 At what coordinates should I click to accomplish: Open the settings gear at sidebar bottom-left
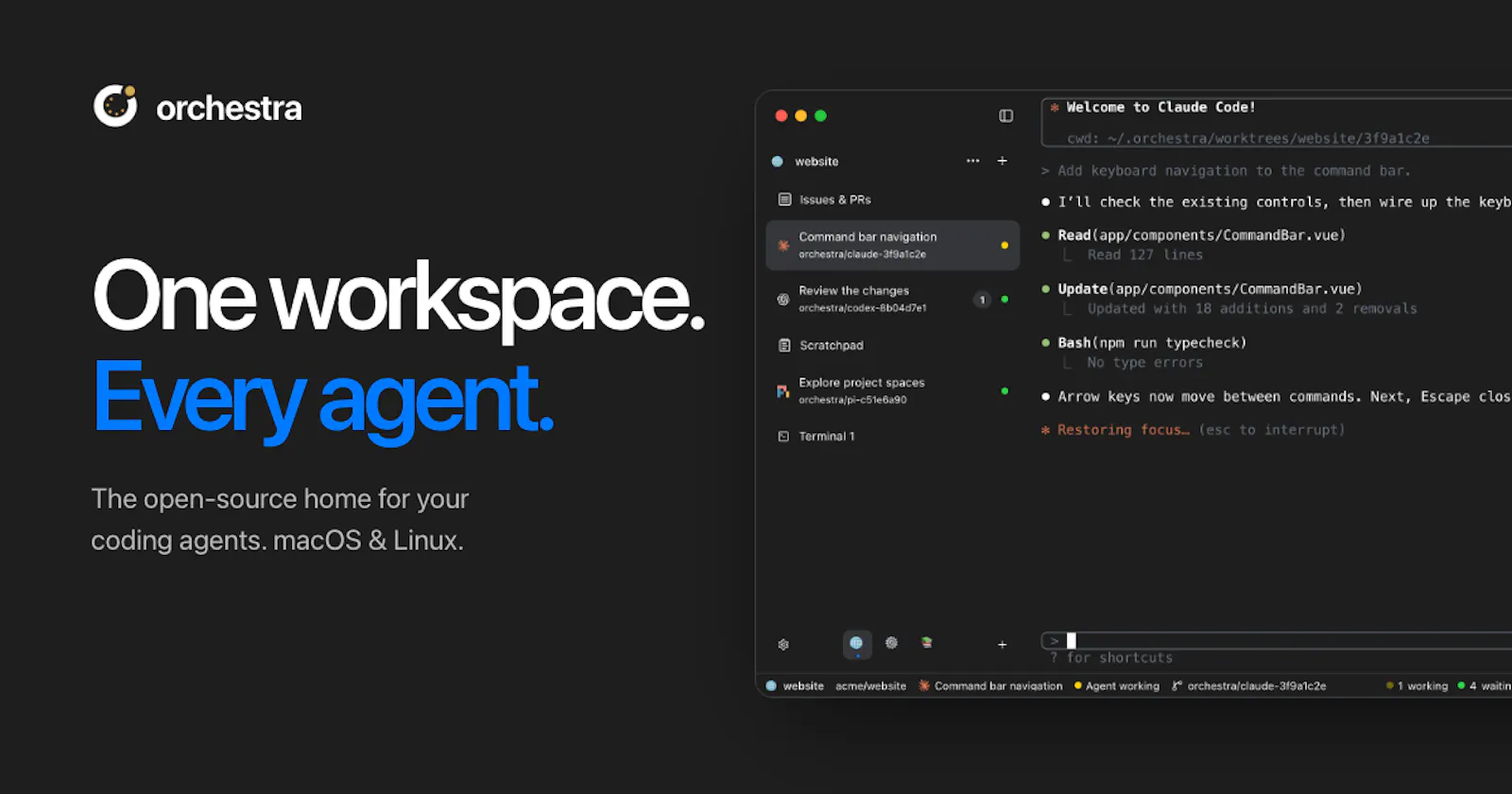783,645
